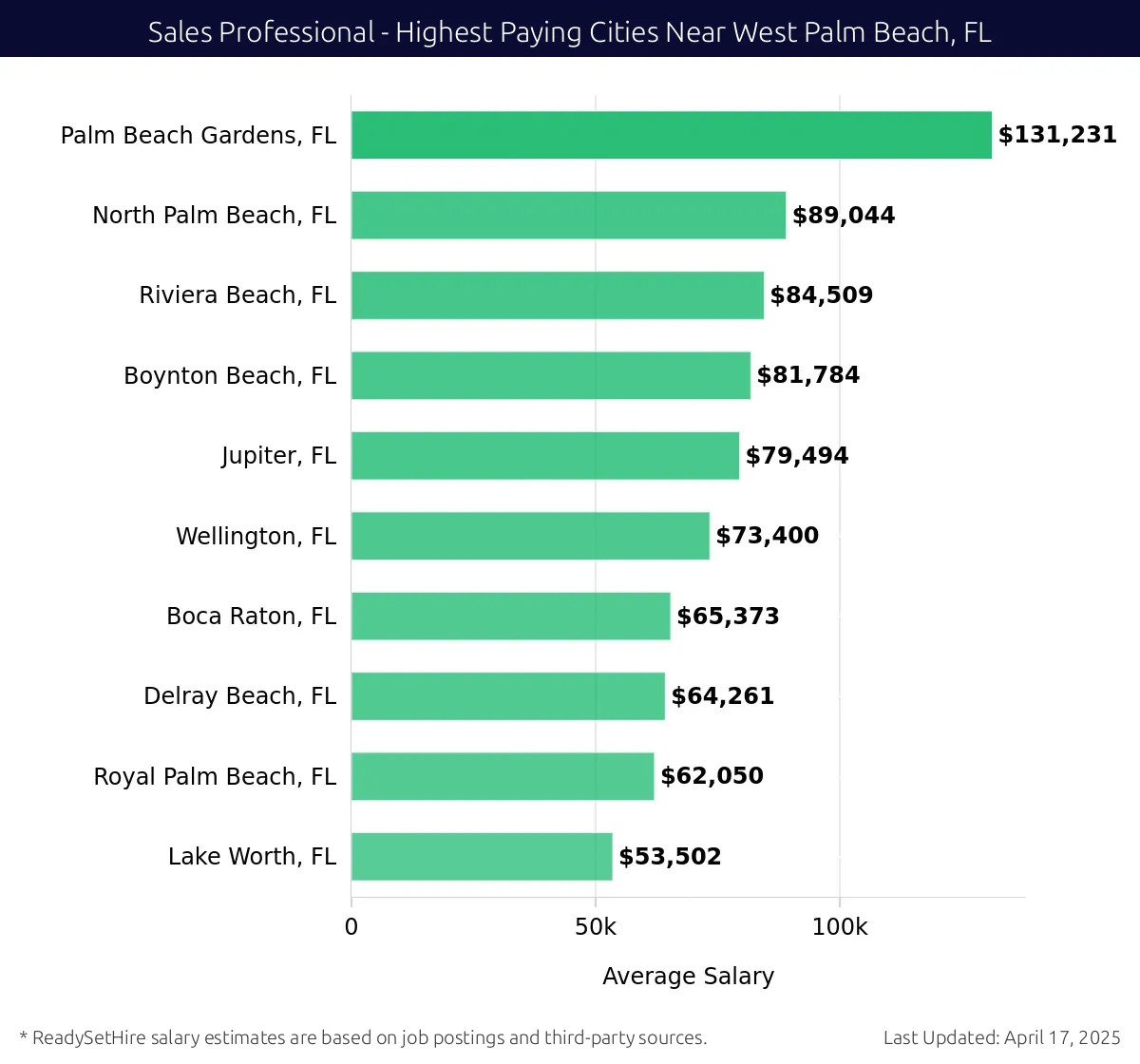Click the North Palm Beach, FL label
Screen dimensions: 1140x1064
tap(215, 216)
